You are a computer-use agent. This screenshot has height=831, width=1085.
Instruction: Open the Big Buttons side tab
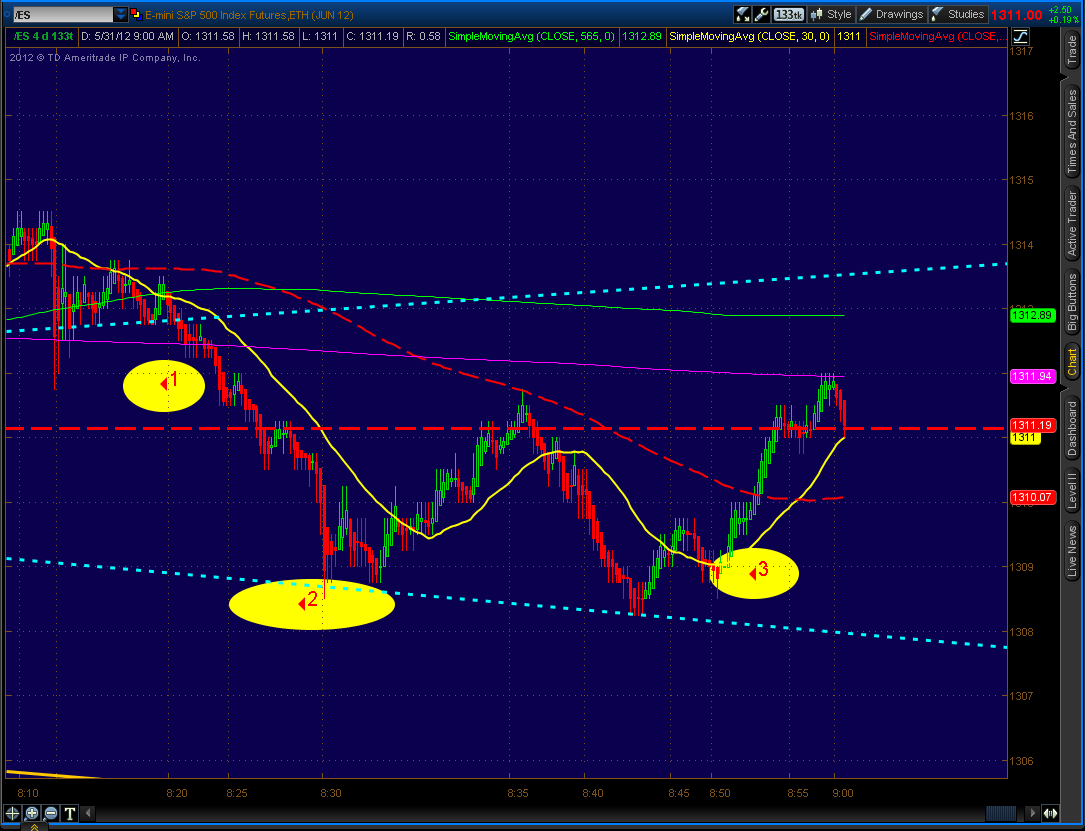[1072, 304]
